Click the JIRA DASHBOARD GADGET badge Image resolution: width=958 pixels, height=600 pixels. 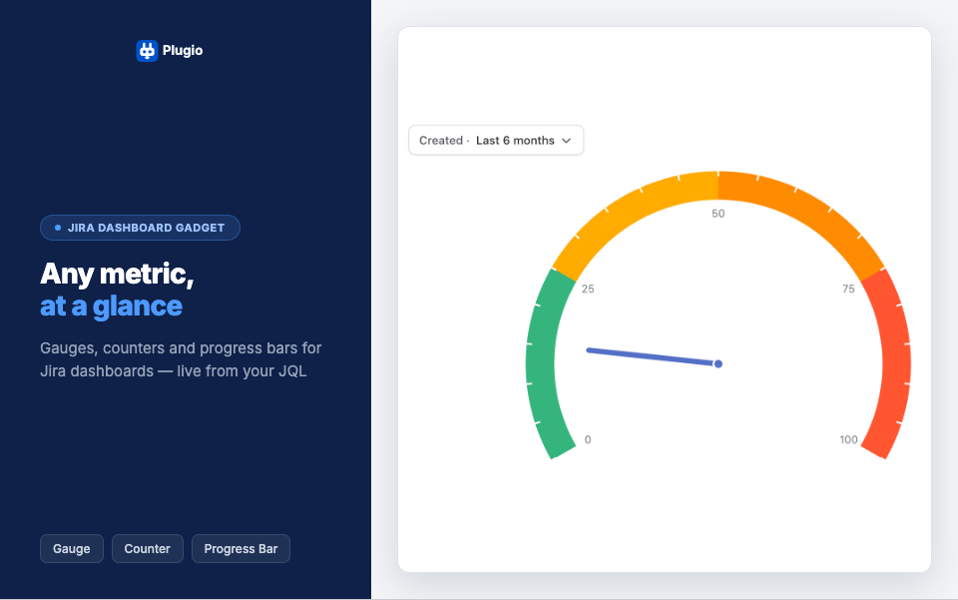pyautogui.click(x=140, y=228)
